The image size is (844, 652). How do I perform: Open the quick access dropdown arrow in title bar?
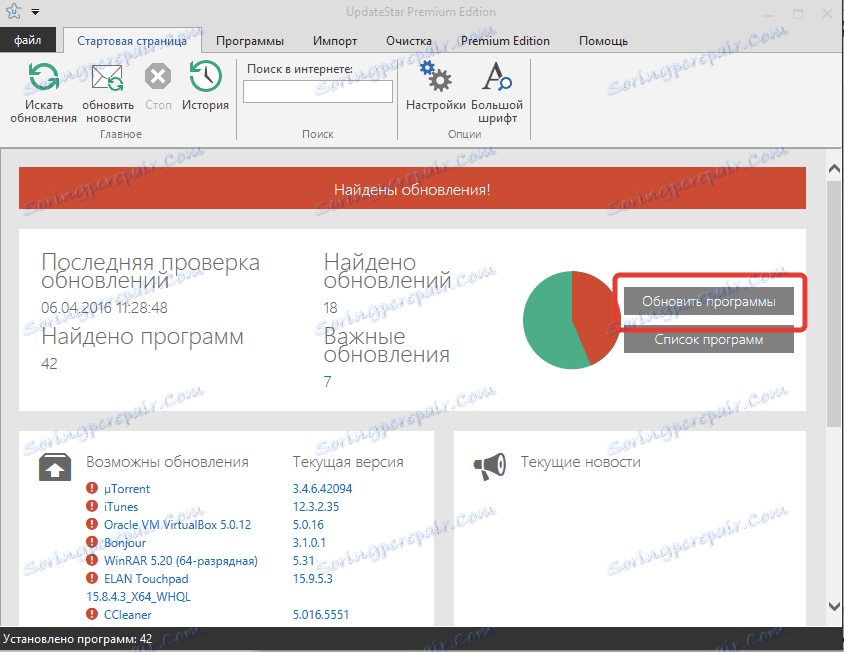(x=35, y=12)
